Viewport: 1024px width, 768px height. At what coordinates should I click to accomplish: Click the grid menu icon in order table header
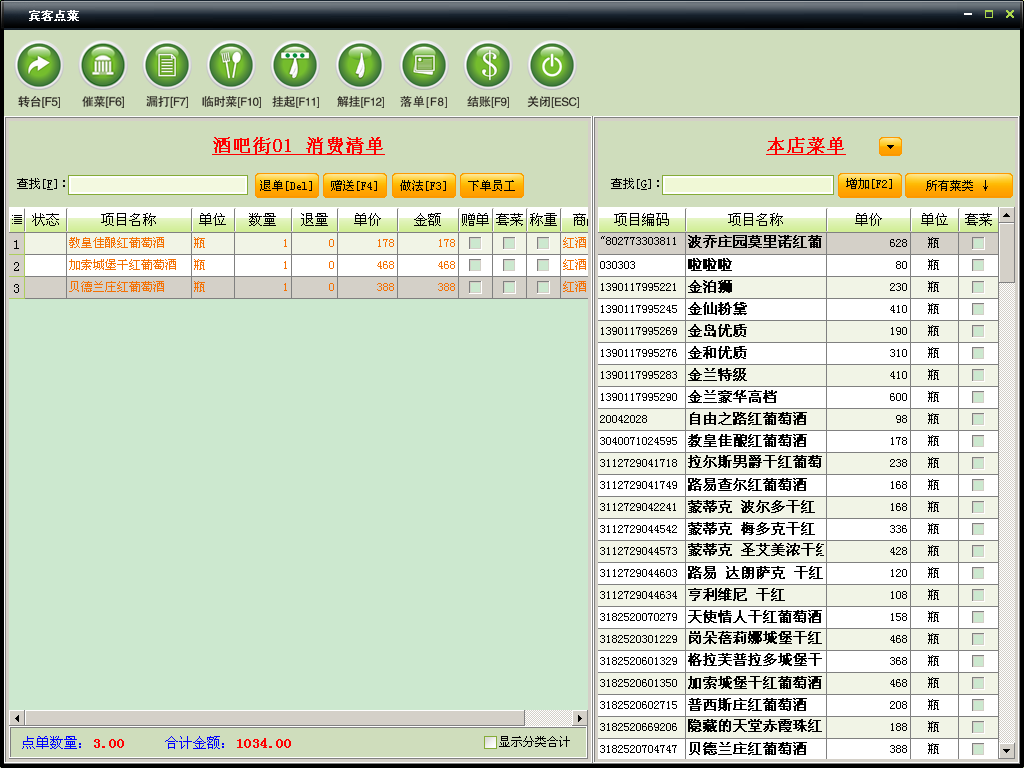(x=16, y=220)
